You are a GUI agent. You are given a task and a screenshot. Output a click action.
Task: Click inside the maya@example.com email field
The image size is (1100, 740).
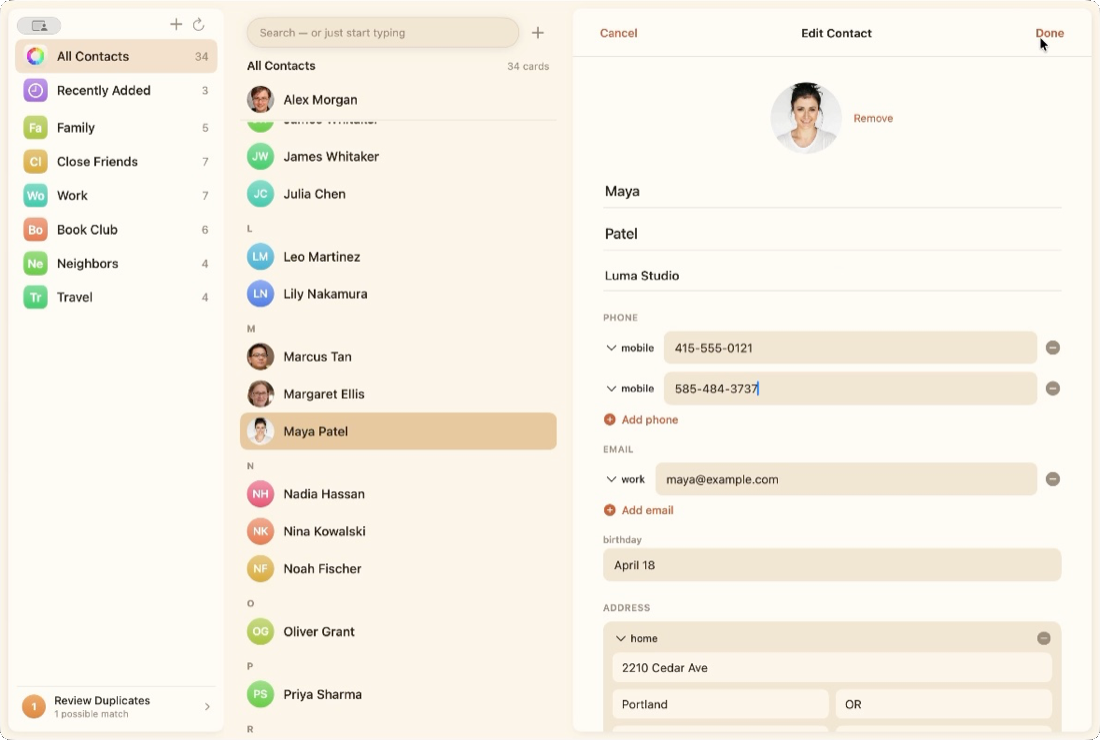pyautogui.click(x=846, y=479)
